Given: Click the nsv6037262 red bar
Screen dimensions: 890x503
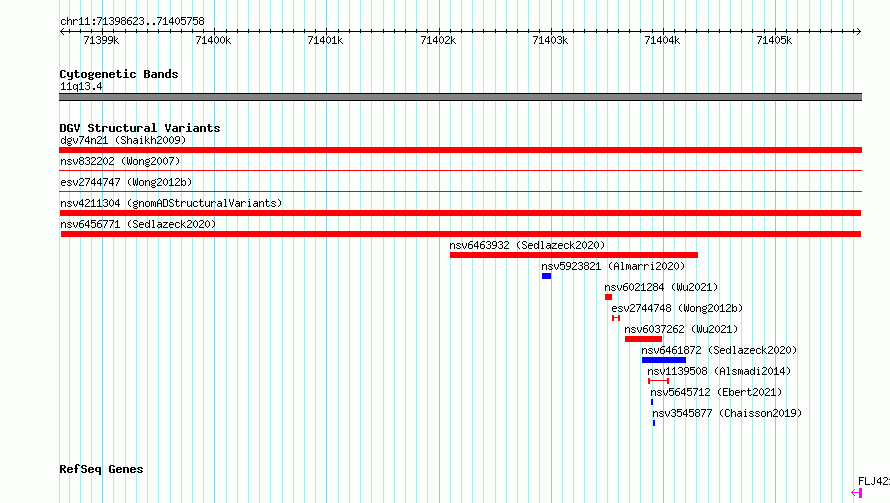Looking at the screenshot, I should click(x=644, y=339).
